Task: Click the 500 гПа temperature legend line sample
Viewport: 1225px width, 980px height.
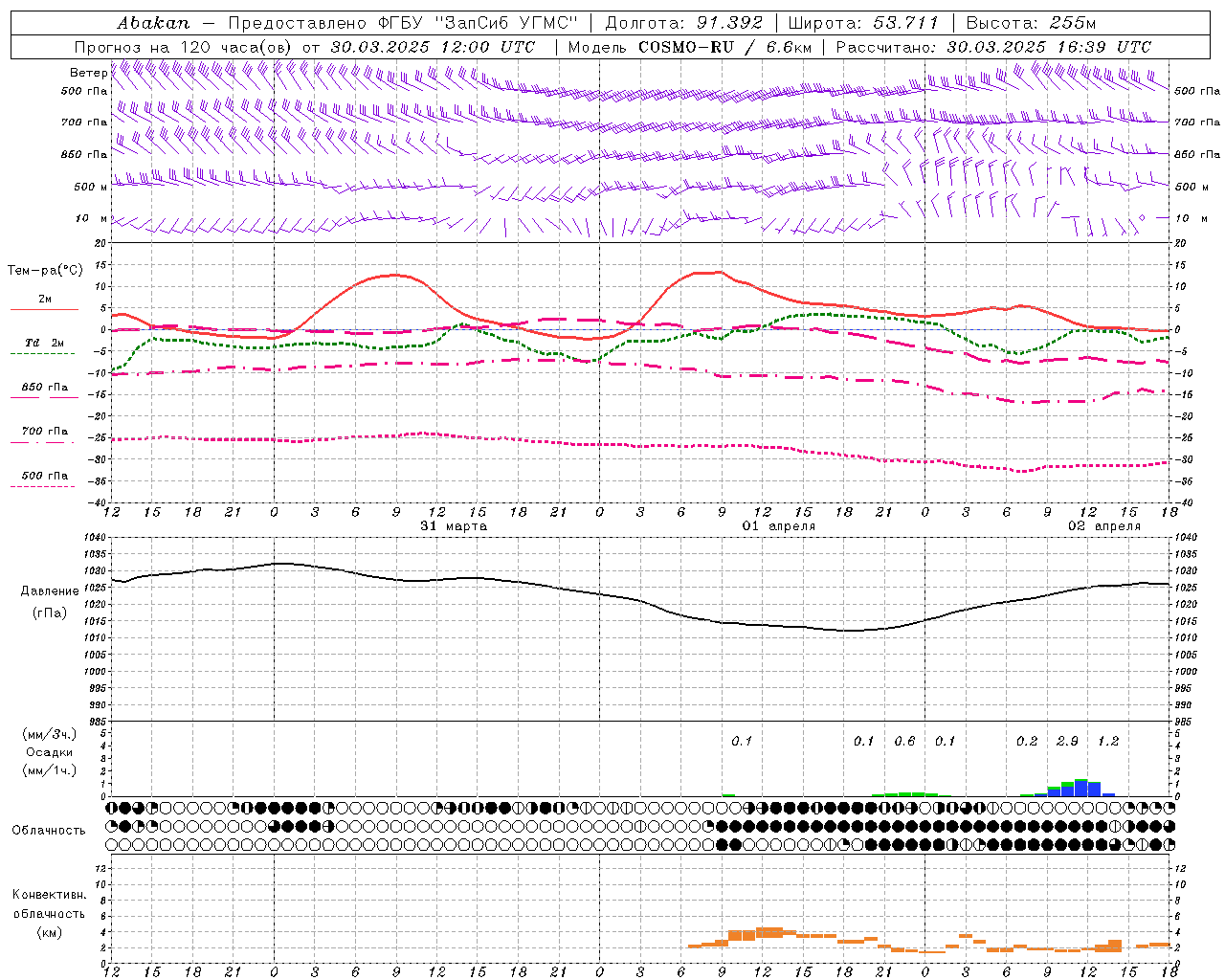Action: [44, 486]
